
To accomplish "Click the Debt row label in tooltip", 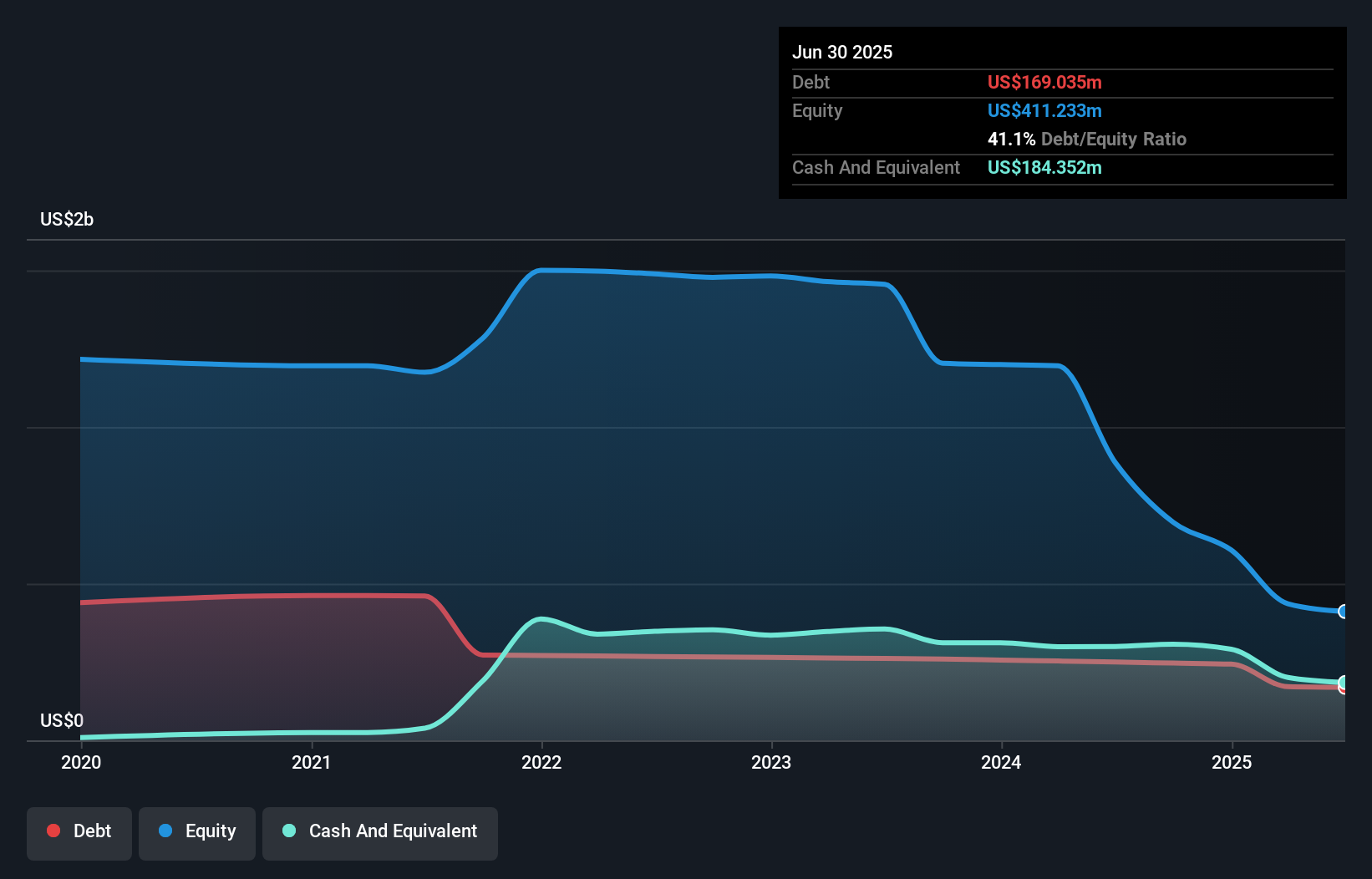I will 810,82.
